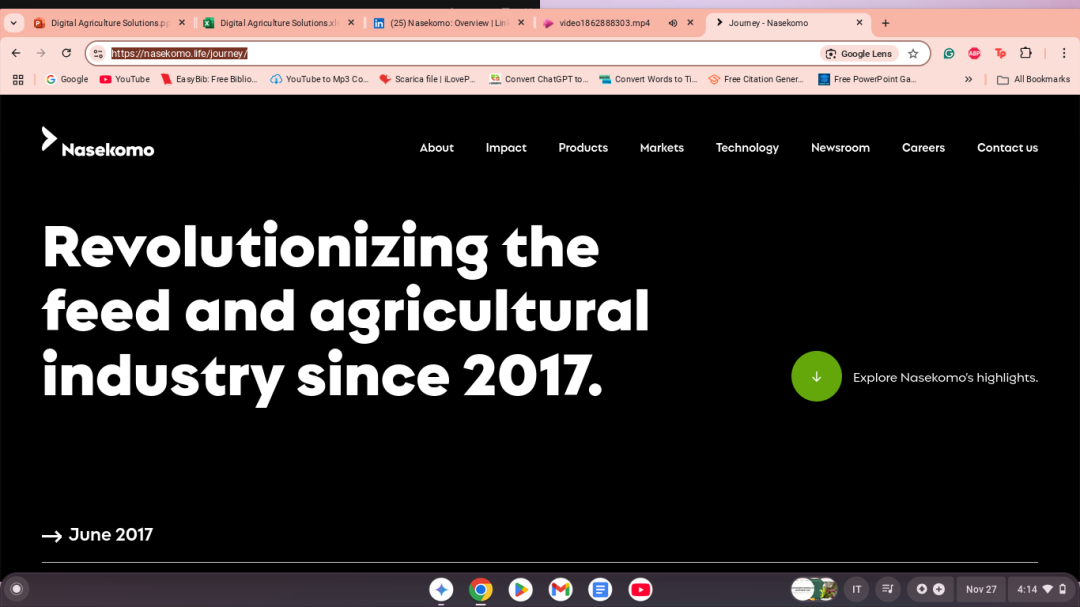
Task: Select the URL in address bar
Action: [179, 53]
